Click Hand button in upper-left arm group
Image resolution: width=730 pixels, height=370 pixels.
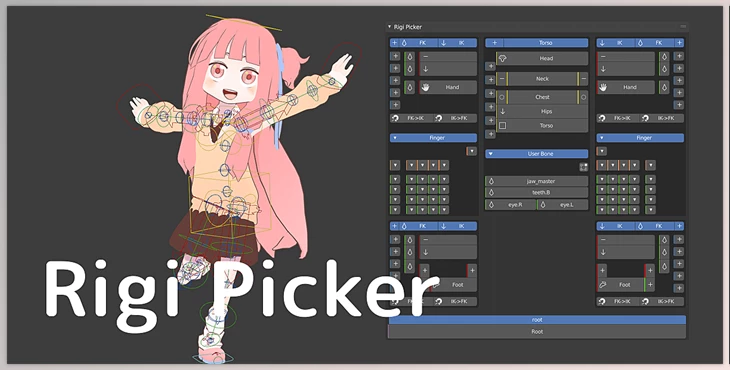[x=448, y=87]
